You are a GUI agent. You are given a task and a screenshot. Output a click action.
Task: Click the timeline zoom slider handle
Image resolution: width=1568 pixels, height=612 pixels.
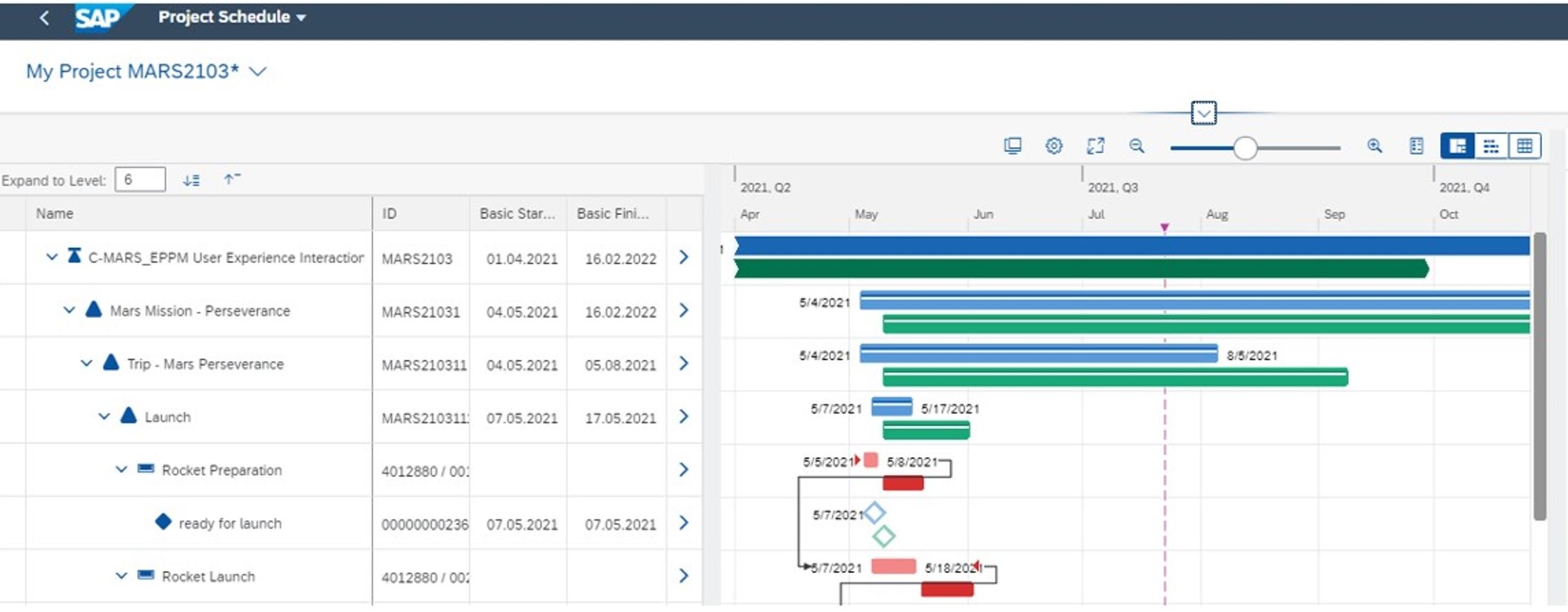[1245, 148]
